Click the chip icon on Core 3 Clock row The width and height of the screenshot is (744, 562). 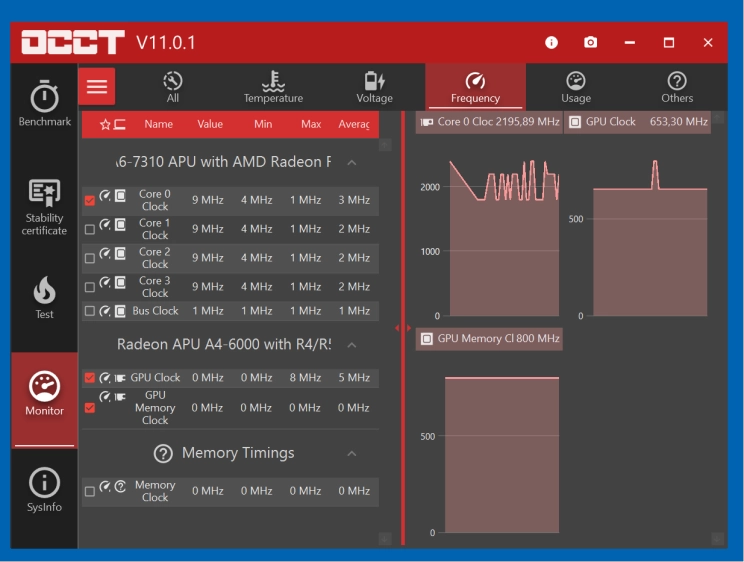click(x=121, y=283)
